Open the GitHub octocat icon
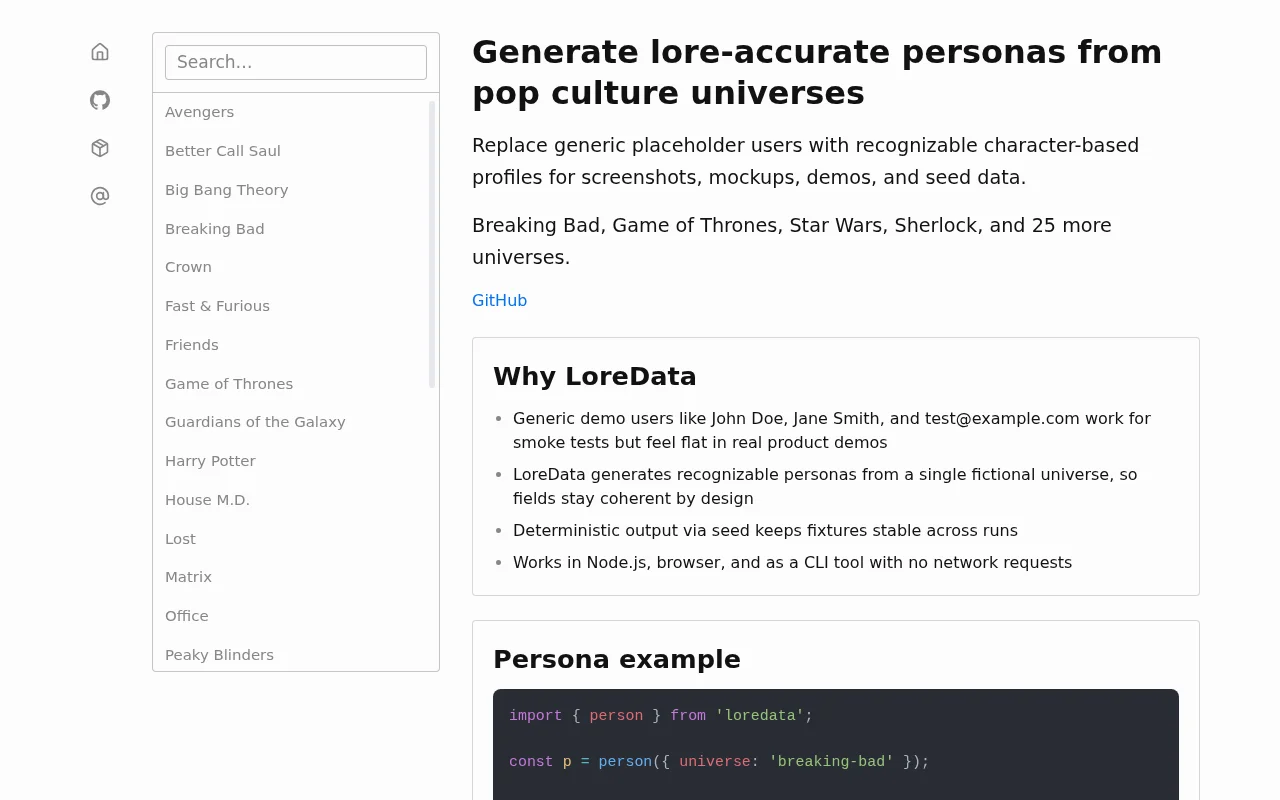 coord(100,100)
